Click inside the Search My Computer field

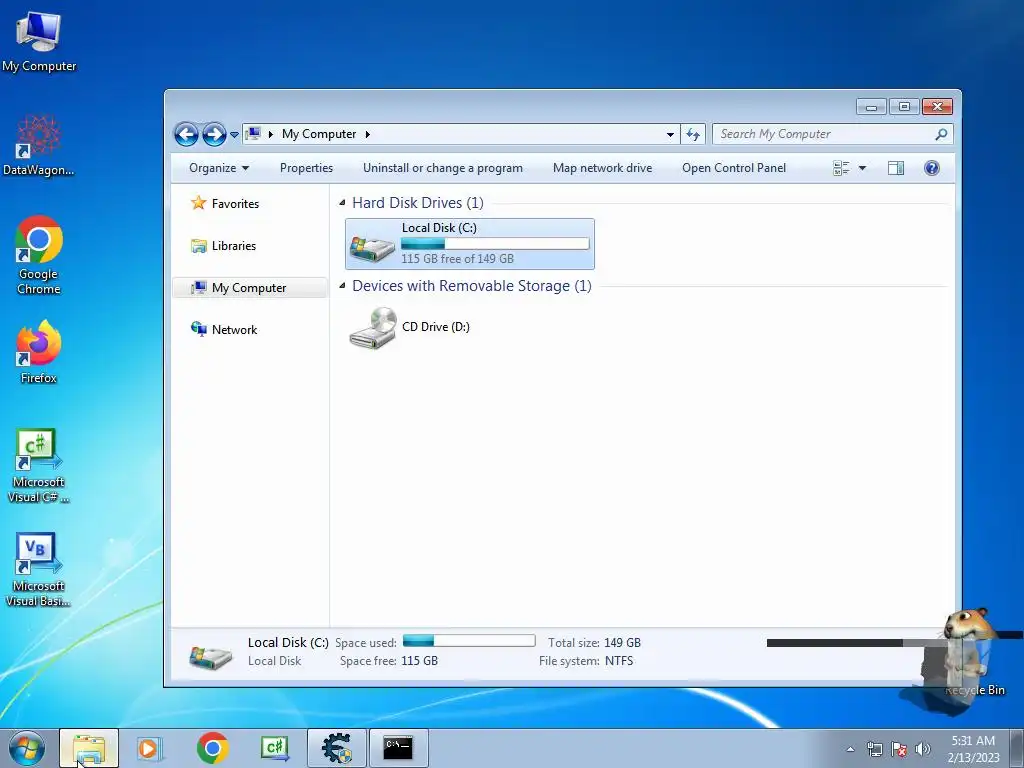click(x=823, y=134)
